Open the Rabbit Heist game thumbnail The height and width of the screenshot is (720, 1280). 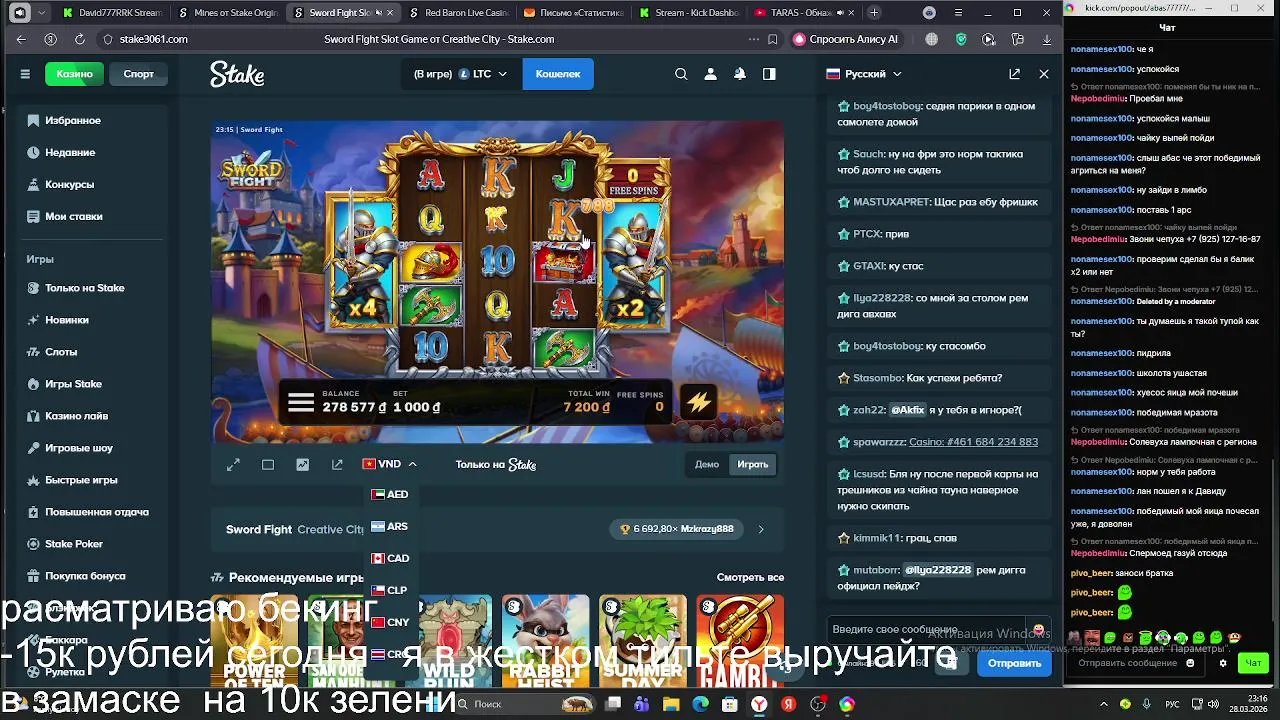[546, 641]
